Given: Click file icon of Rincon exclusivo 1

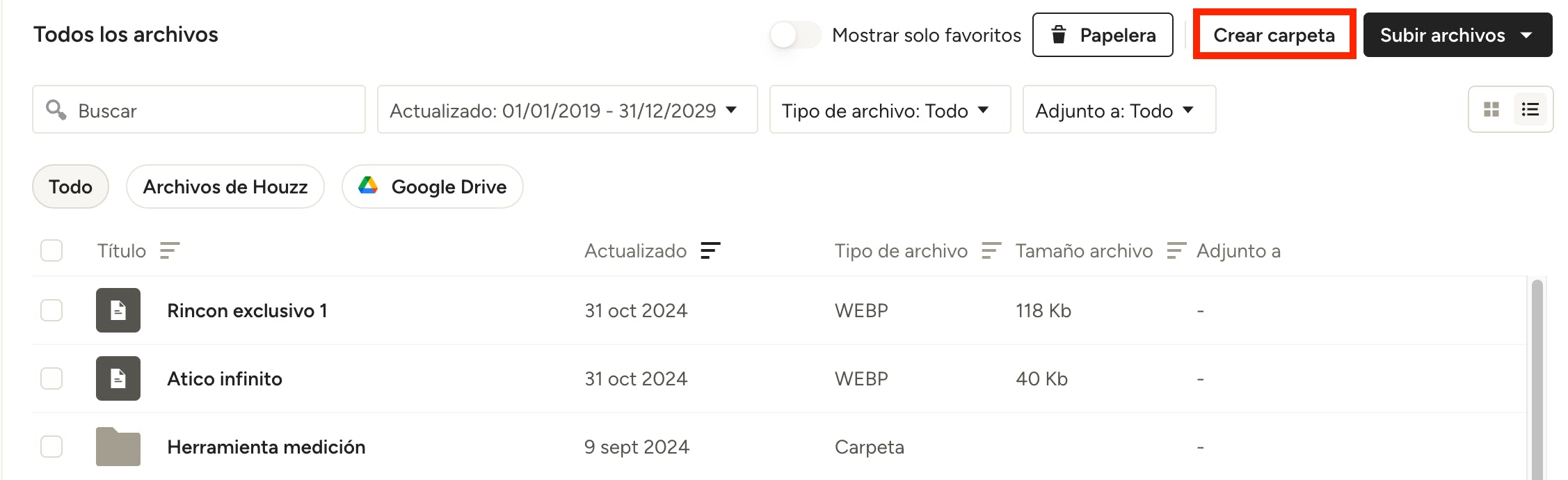Looking at the screenshot, I should coord(118,310).
